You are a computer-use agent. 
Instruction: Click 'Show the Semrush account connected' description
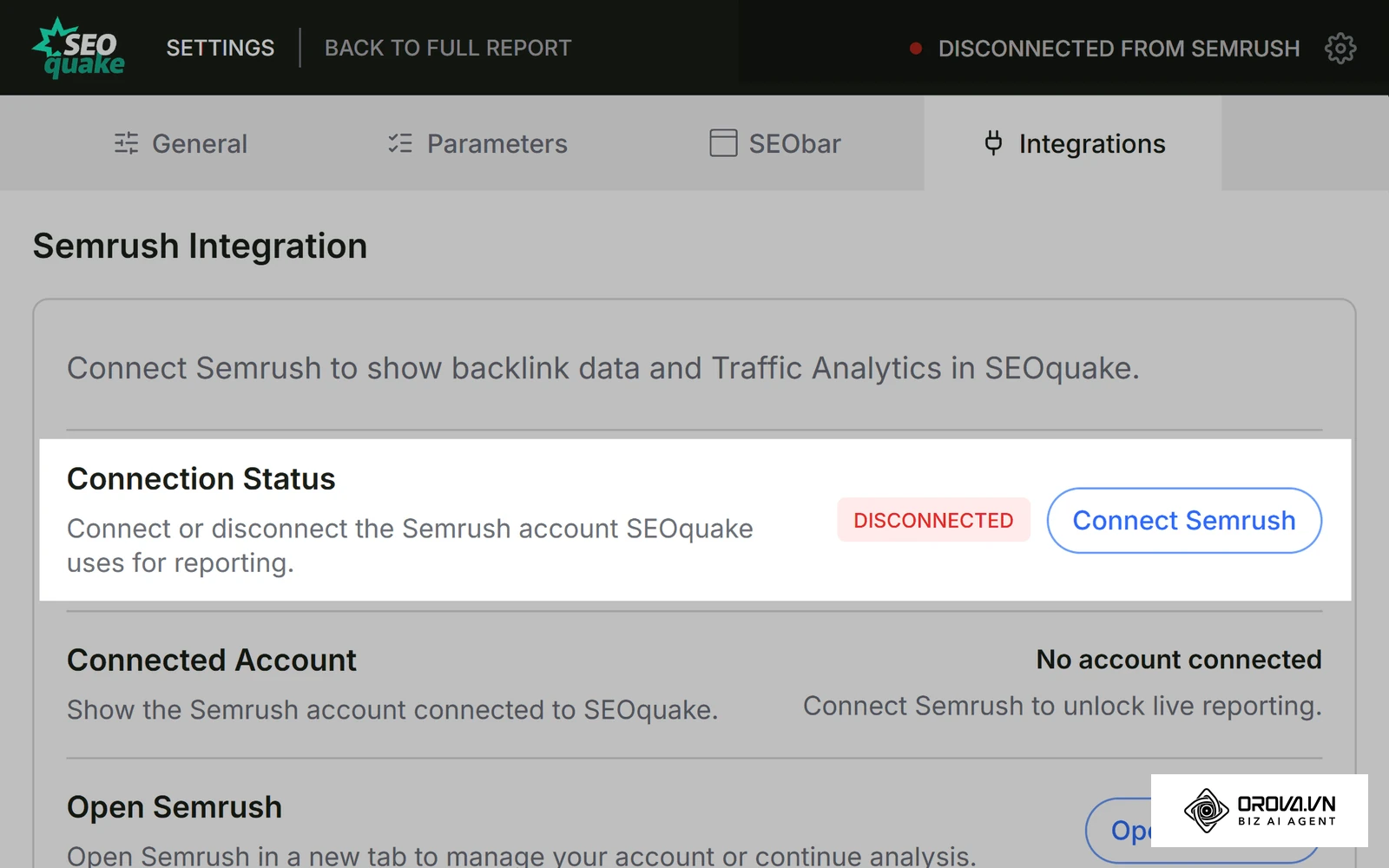coord(392,710)
